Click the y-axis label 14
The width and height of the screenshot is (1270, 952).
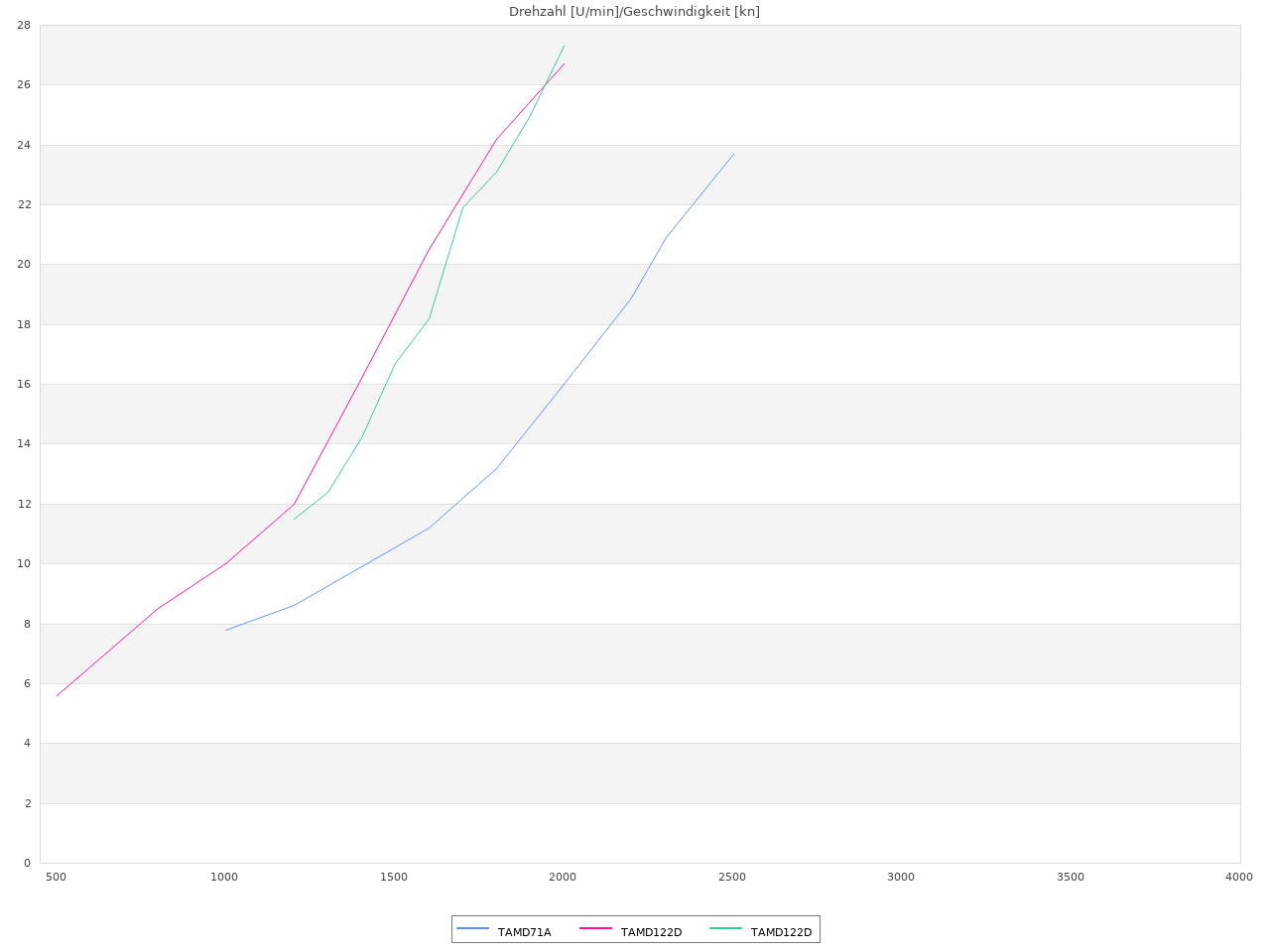click(24, 444)
